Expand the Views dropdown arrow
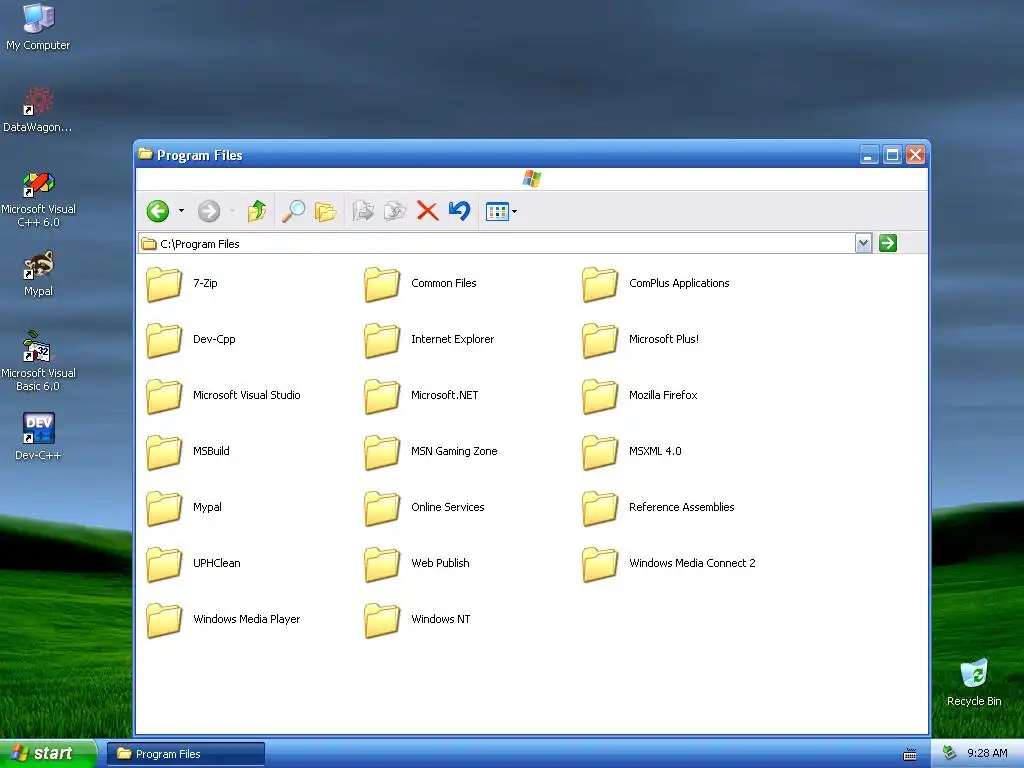Screen dimensions: 1024x768 [x=515, y=212]
